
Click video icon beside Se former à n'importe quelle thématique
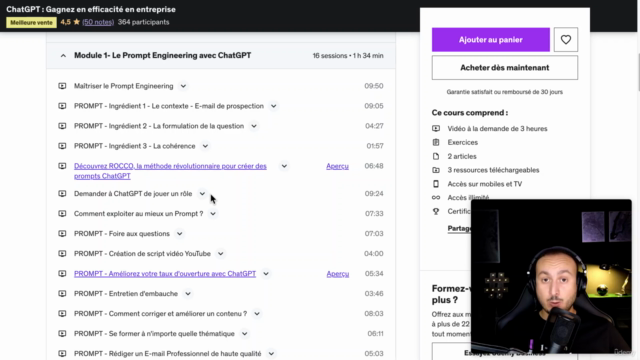62,333
